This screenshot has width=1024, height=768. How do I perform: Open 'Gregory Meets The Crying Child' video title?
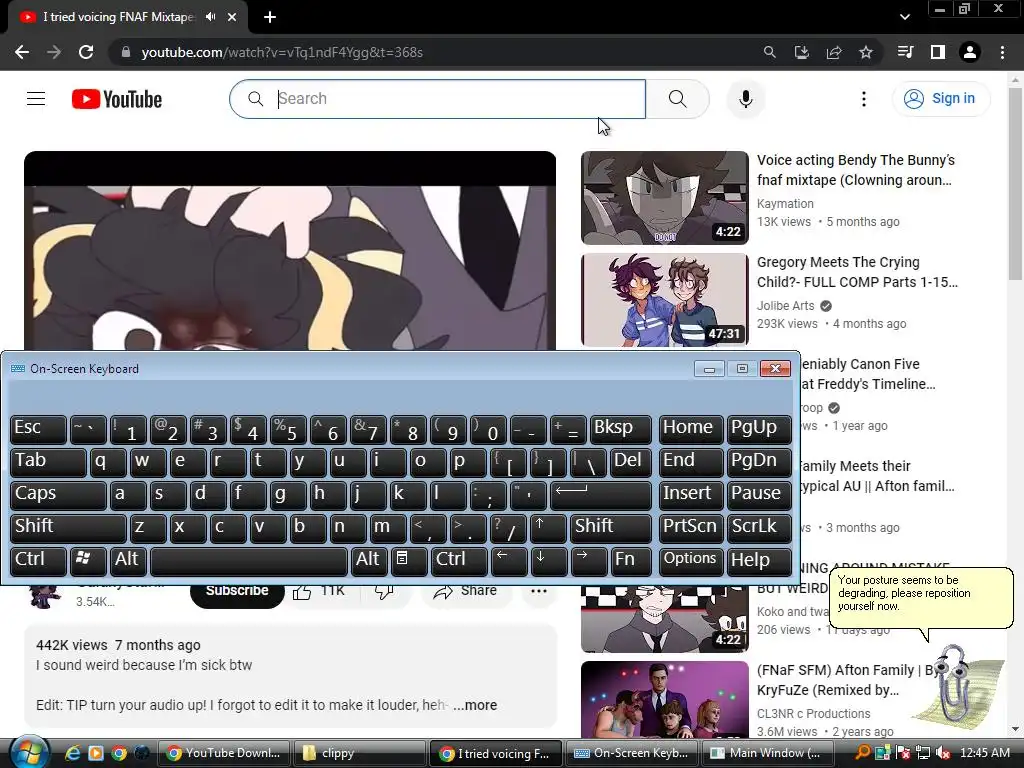[857, 272]
